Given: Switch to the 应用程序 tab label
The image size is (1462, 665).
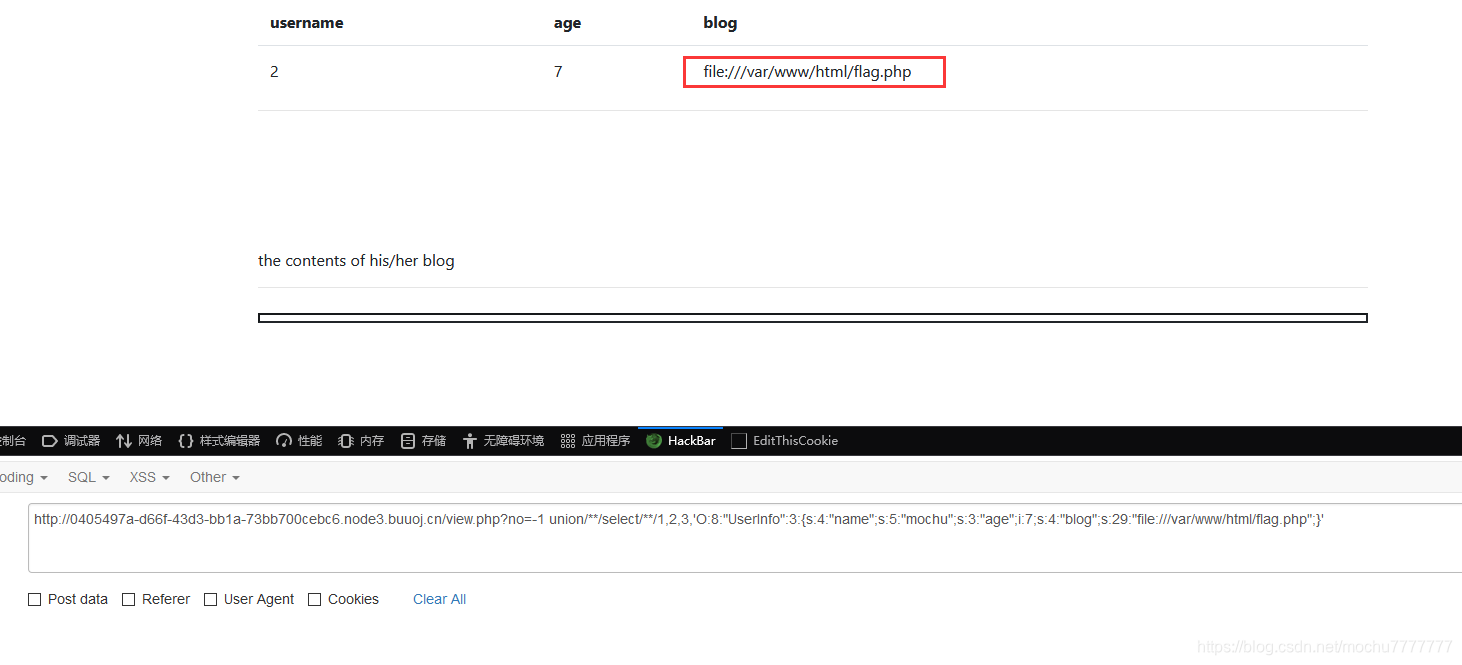Looking at the screenshot, I should coord(606,441).
